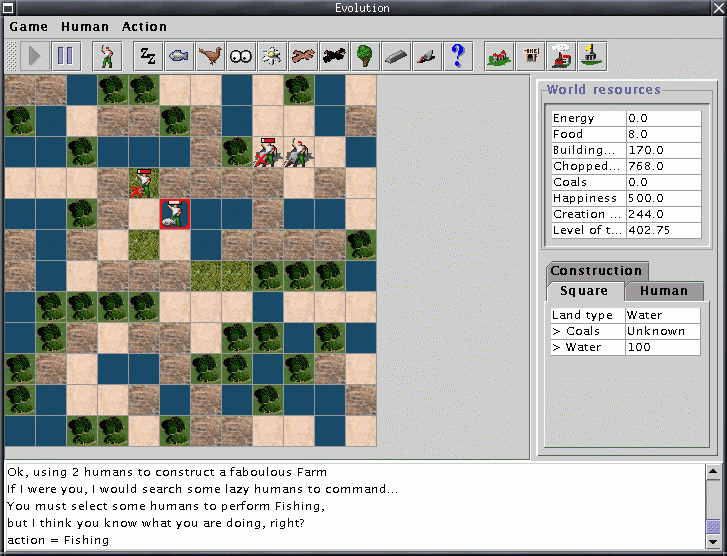Screen dimensions: 727x556
Task: Open the Action menu
Action: (144, 27)
